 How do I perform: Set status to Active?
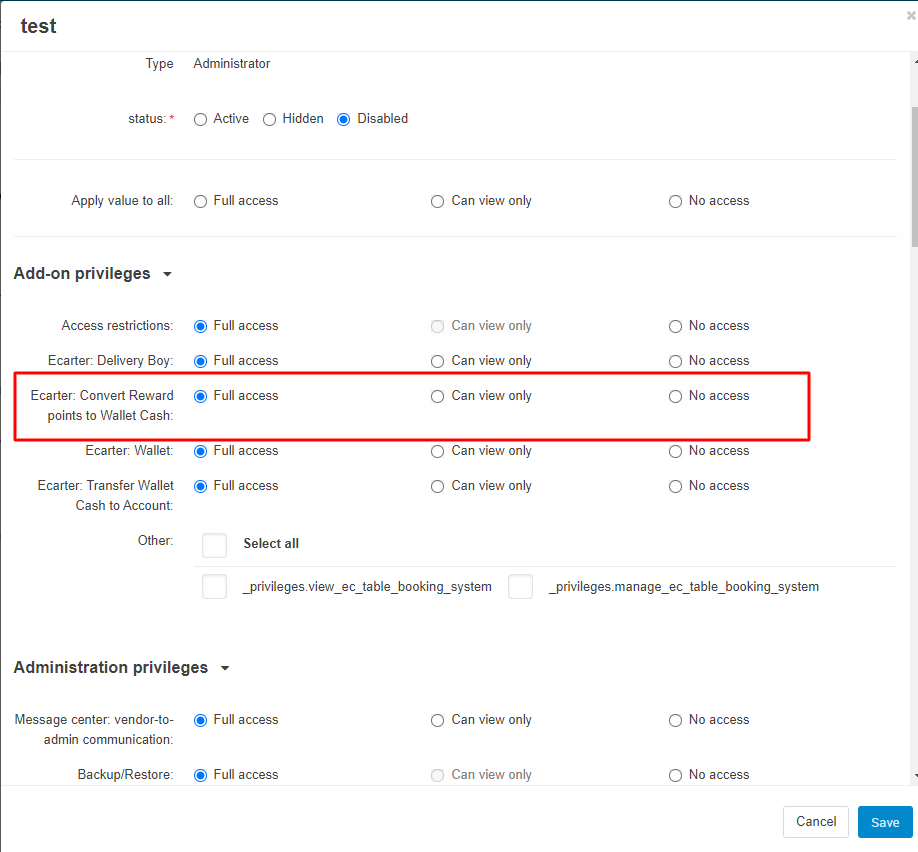coord(201,119)
